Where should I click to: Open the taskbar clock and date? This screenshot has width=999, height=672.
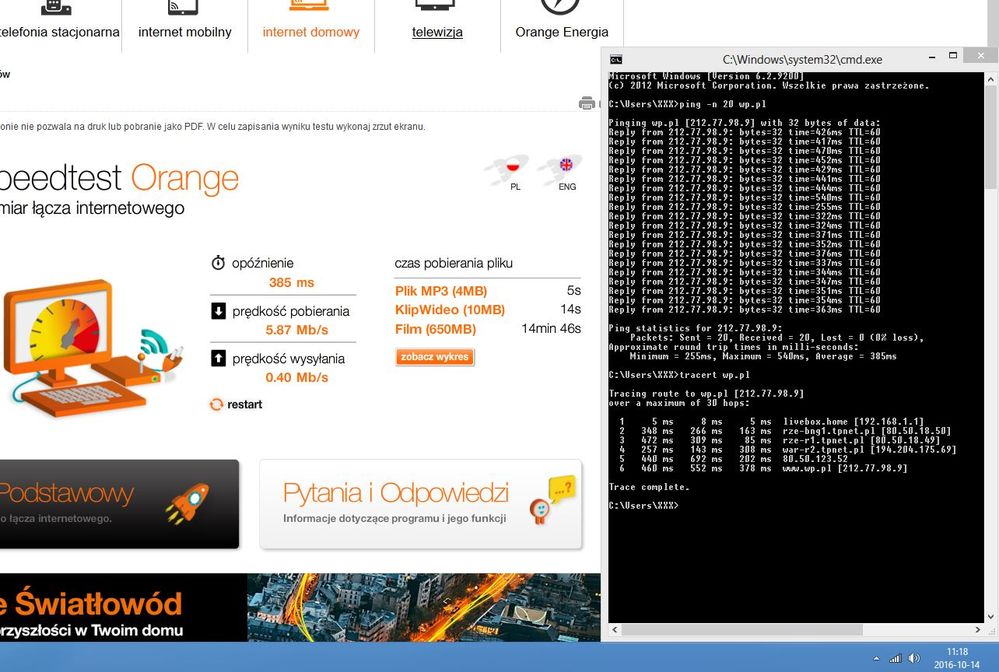[x=956, y=657]
